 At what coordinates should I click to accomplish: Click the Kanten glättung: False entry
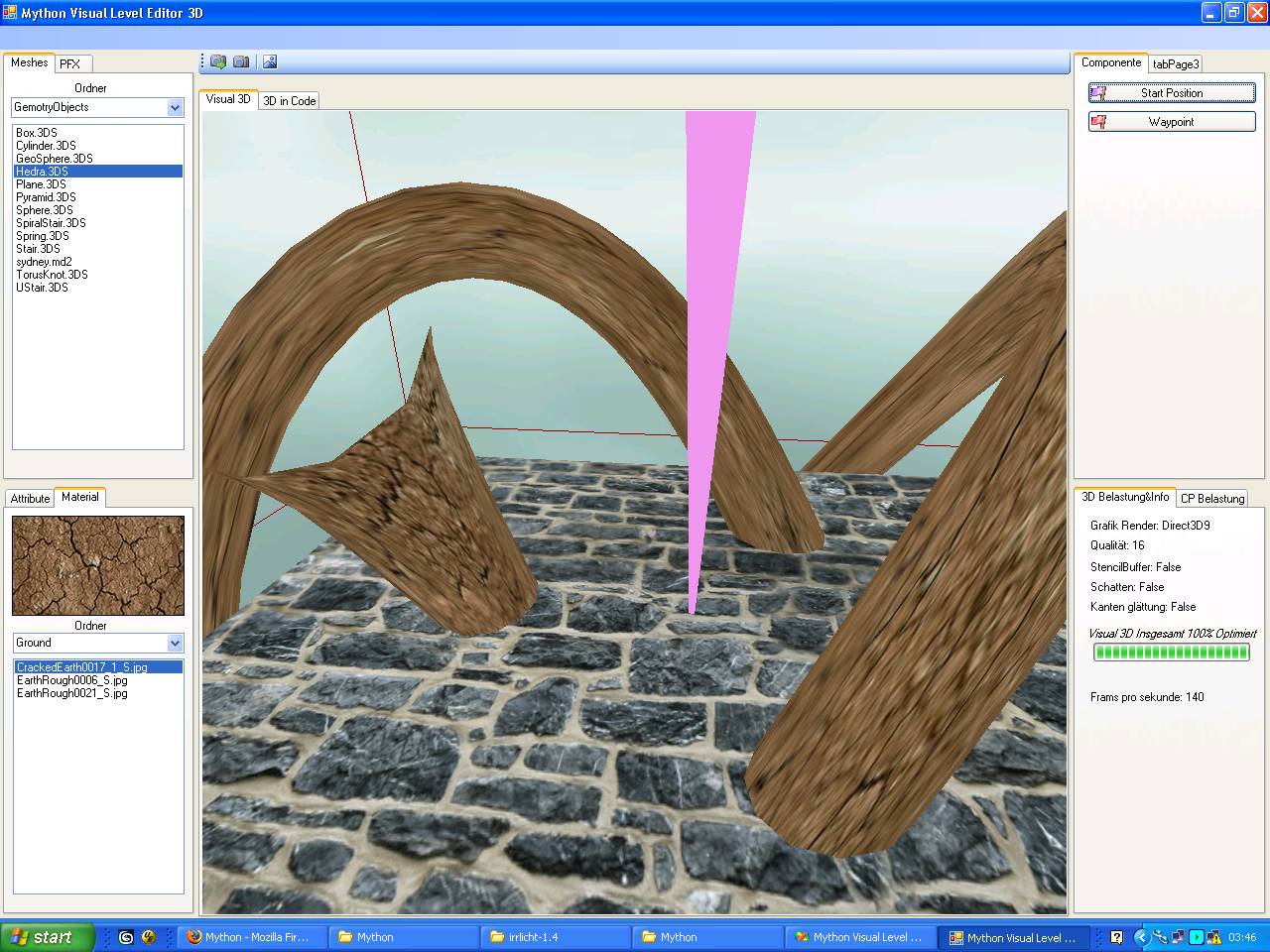1143,607
